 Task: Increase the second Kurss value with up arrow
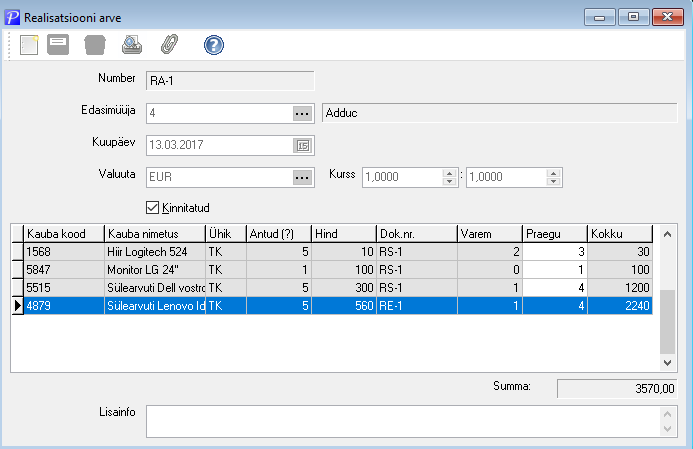(x=553, y=173)
